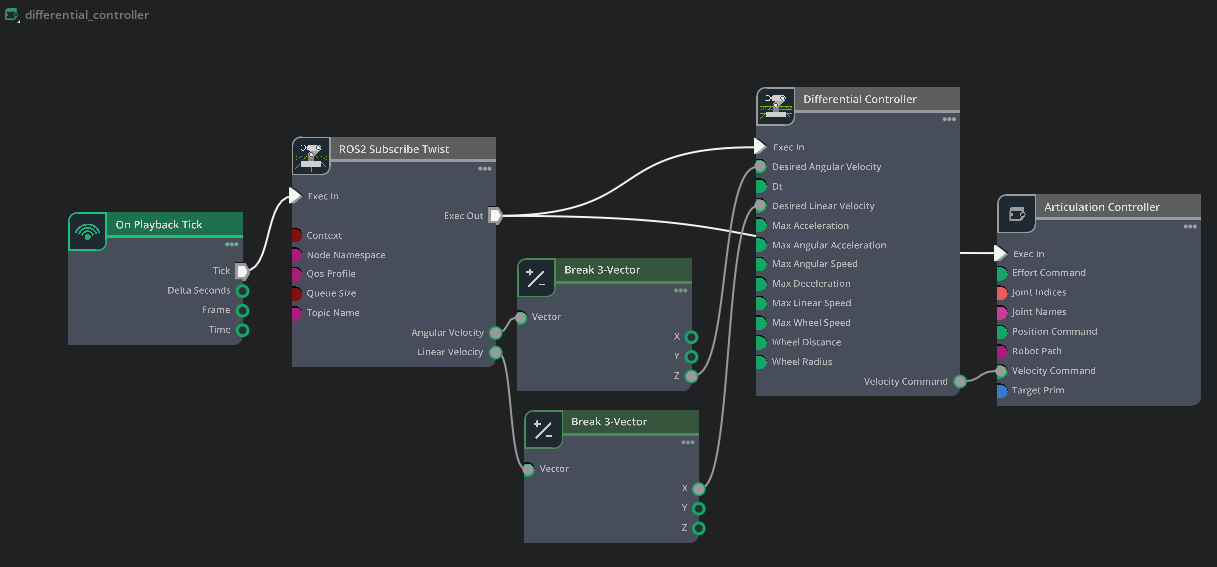The height and width of the screenshot is (567, 1217).
Task: Click the upper Break 3-Vector X output port
Action: (x=692, y=337)
